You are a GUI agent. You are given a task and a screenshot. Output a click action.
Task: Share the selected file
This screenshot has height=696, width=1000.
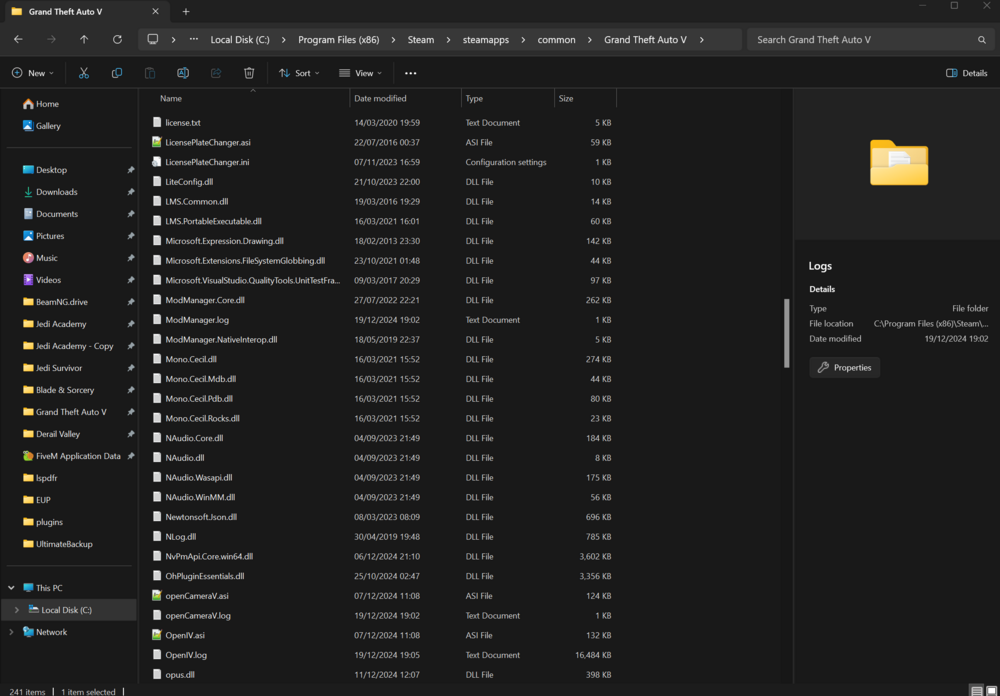pos(216,72)
